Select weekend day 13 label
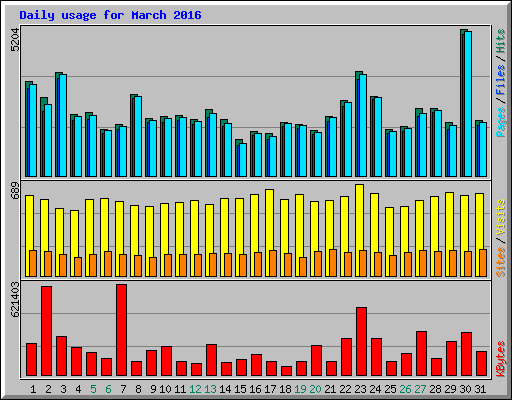This screenshot has width=512, height=400. pos(210,389)
